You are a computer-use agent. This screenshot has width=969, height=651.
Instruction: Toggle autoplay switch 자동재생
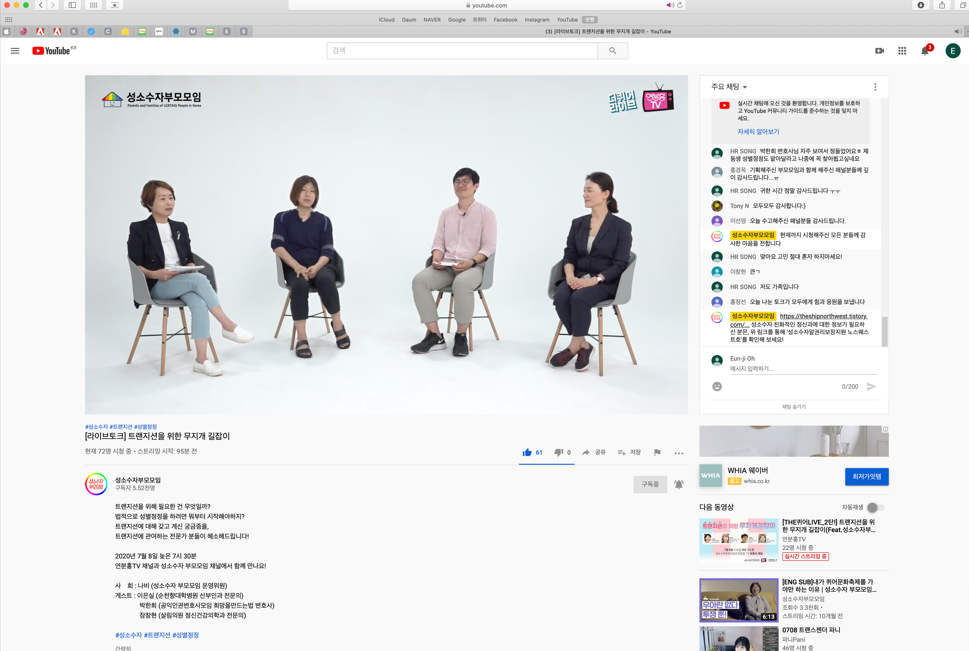[874, 508]
